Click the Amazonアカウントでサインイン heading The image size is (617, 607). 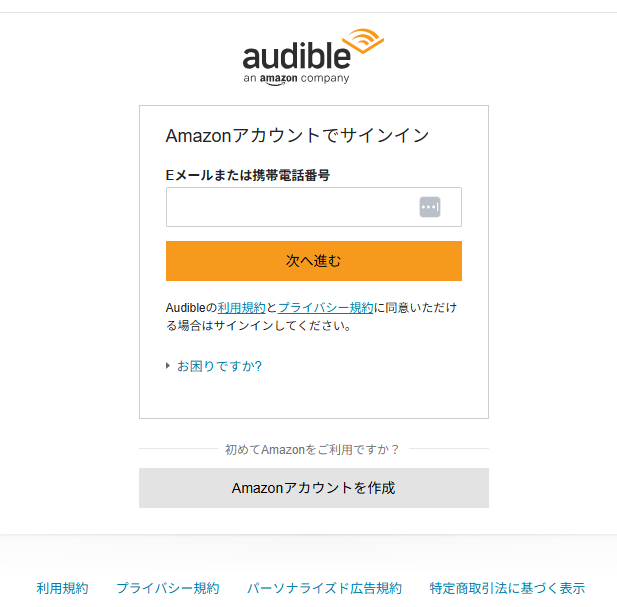tap(297, 135)
